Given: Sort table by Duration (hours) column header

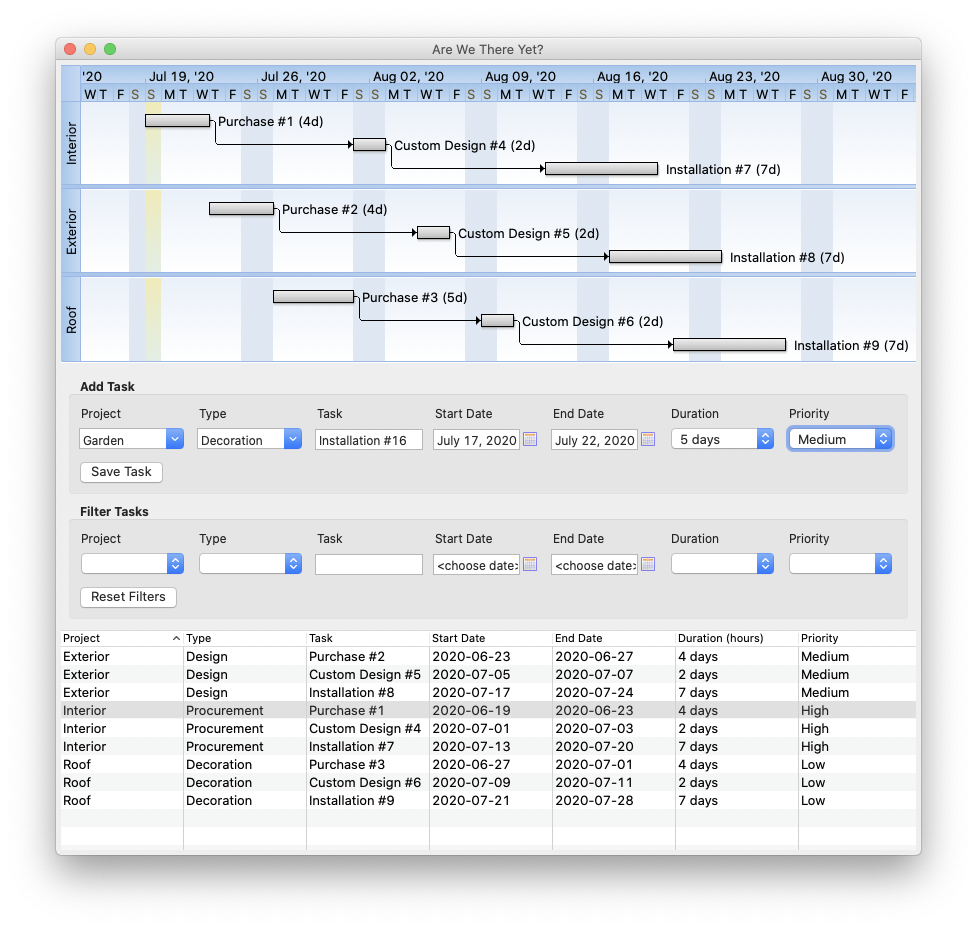Looking at the screenshot, I should click(736, 638).
